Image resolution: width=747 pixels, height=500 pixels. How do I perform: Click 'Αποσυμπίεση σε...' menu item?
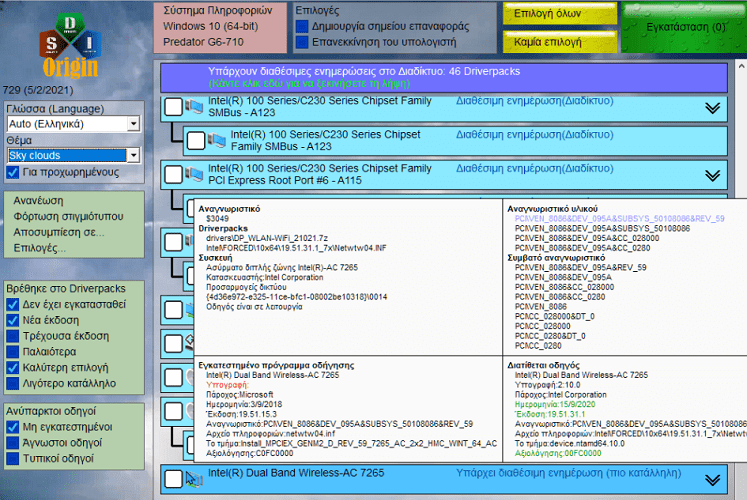point(59,232)
